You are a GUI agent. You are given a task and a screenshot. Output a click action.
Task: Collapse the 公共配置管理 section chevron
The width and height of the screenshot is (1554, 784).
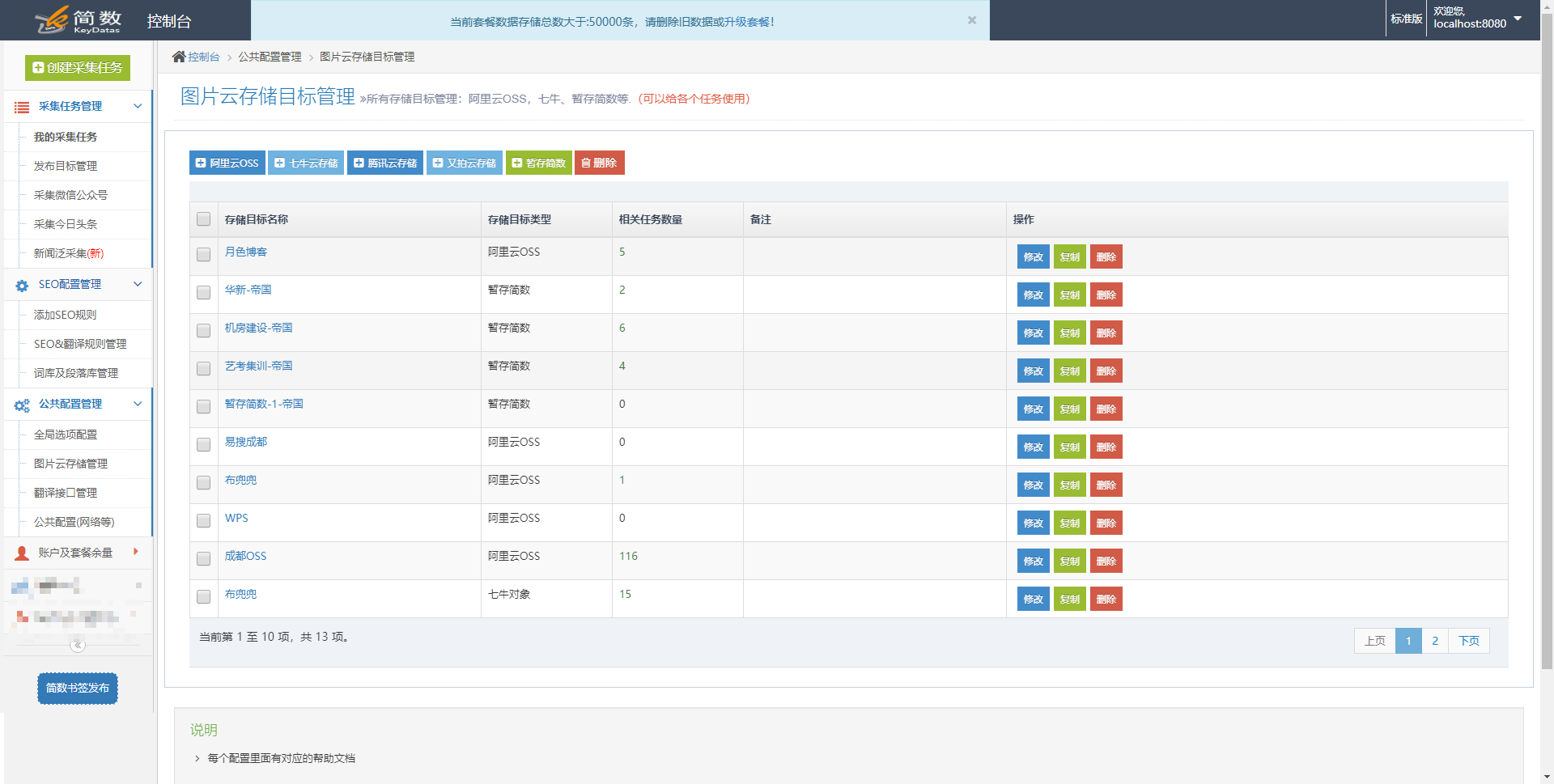point(138,404)
